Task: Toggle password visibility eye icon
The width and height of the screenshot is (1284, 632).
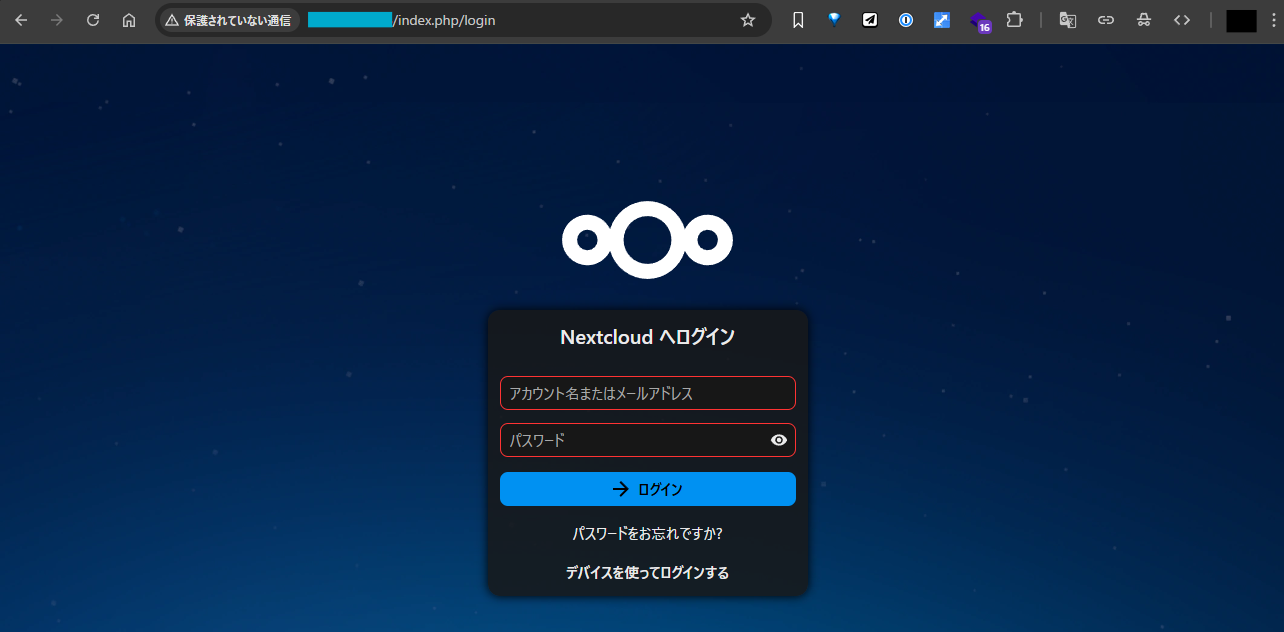Action: tap(779, 440)
